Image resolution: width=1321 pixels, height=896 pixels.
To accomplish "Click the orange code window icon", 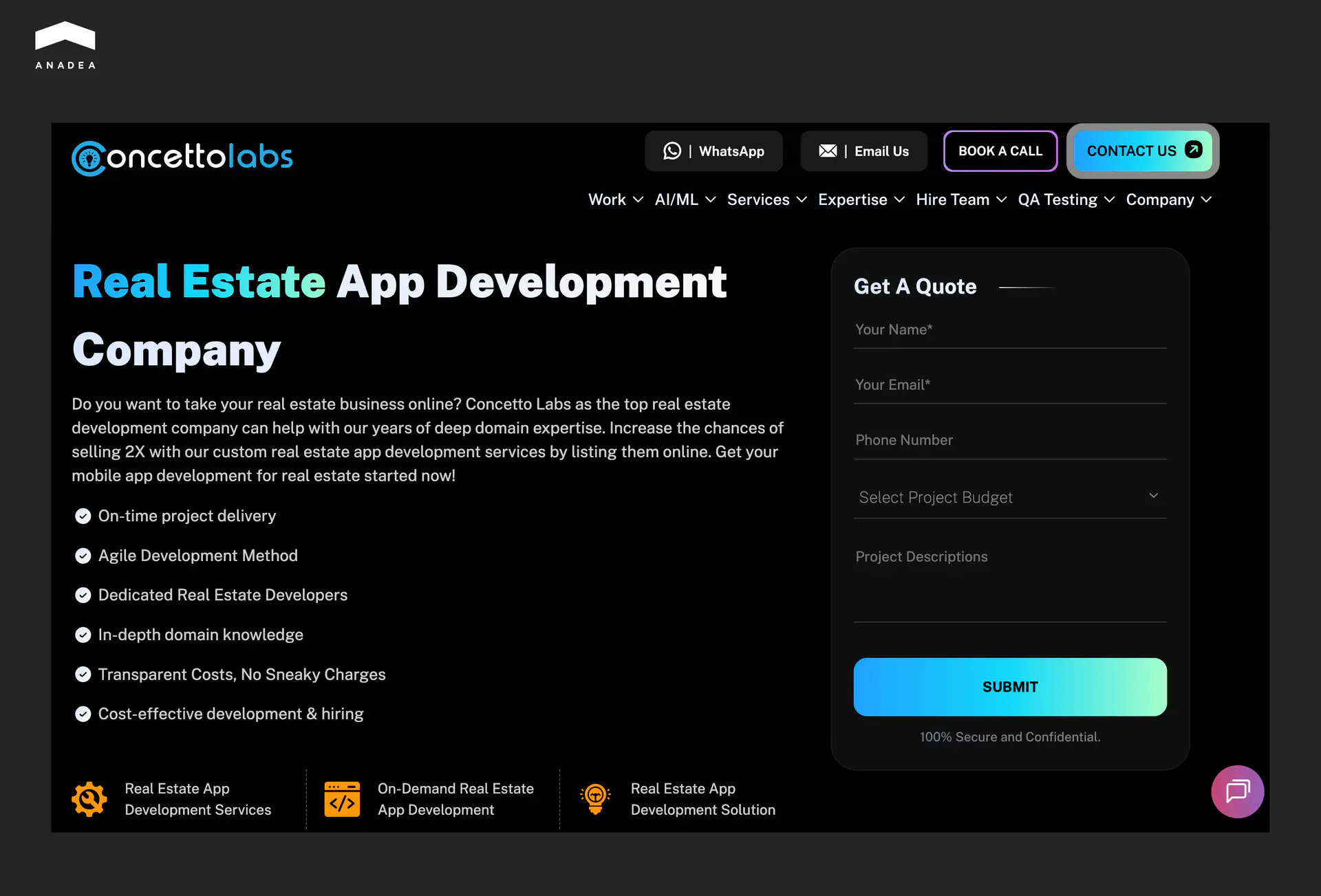I will pyautogui.click(x=342, y=799).
